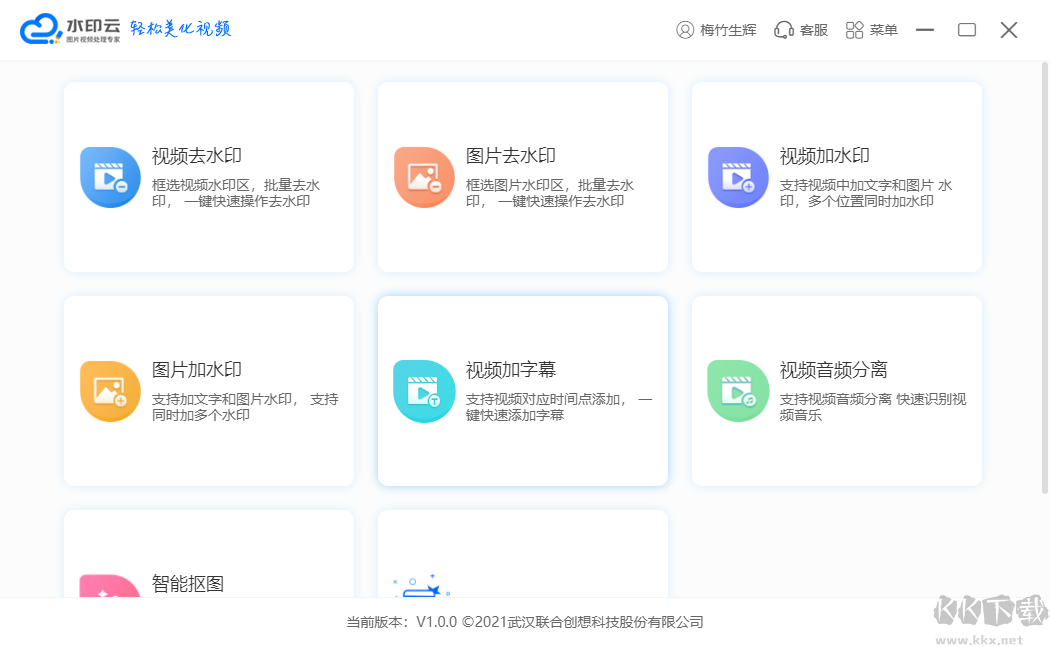Click the user profile avatar icon

tap(683, 29)
